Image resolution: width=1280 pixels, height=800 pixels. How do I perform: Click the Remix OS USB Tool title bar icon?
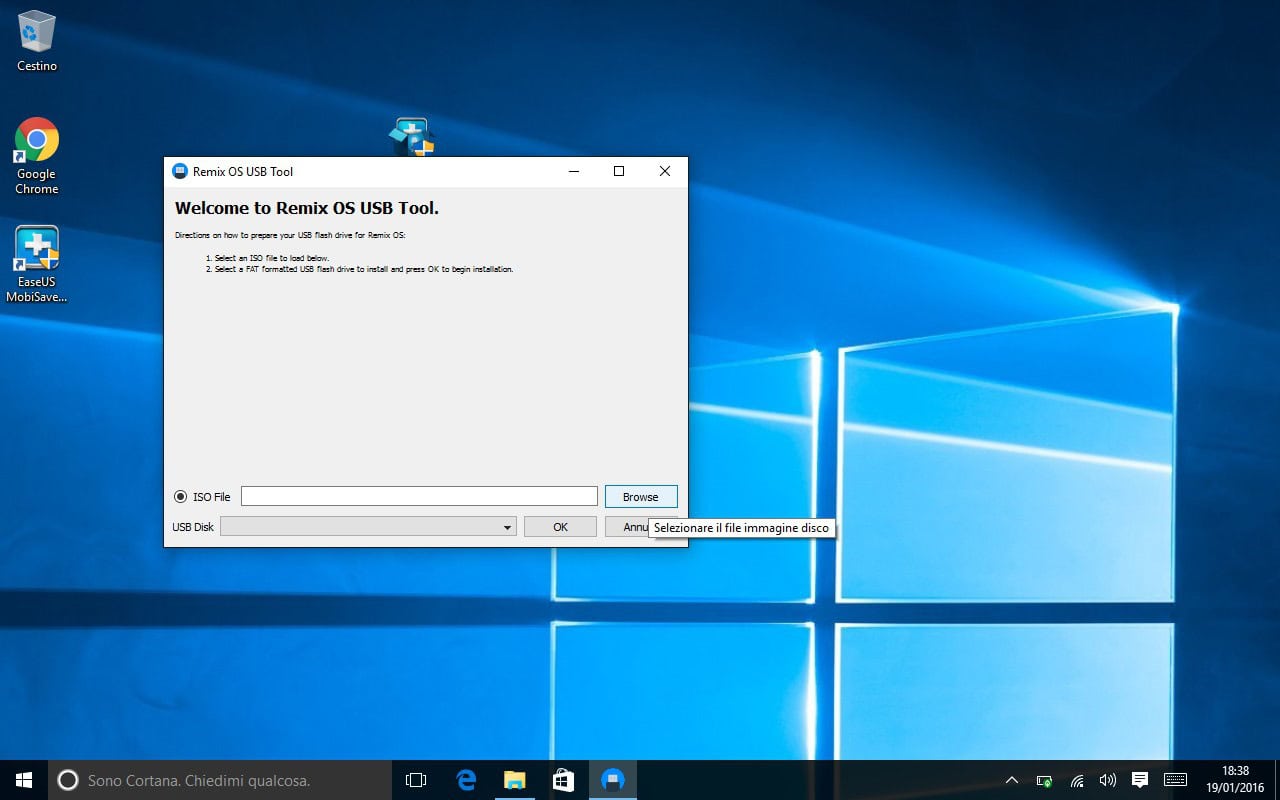pyautogui.click(x=180, y=171)
